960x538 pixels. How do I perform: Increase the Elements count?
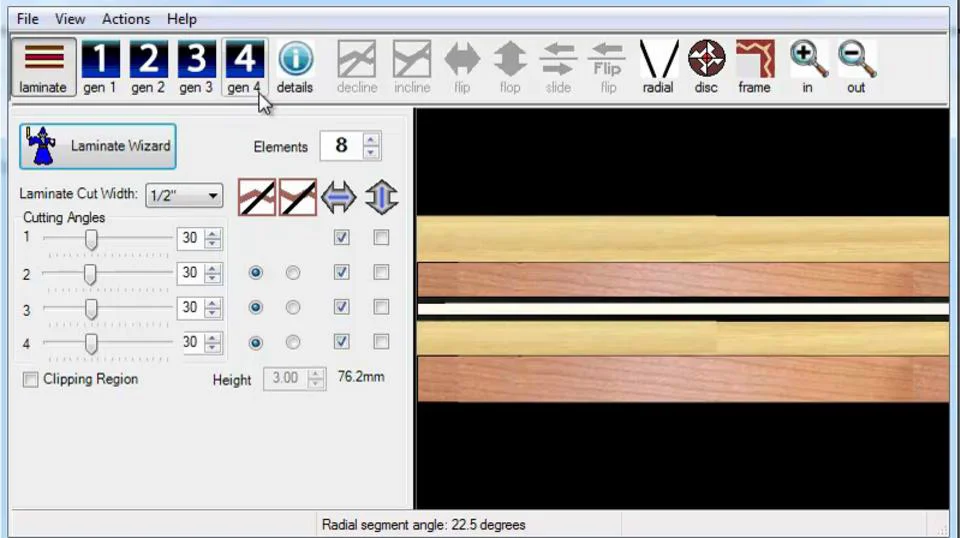point(370,140)
